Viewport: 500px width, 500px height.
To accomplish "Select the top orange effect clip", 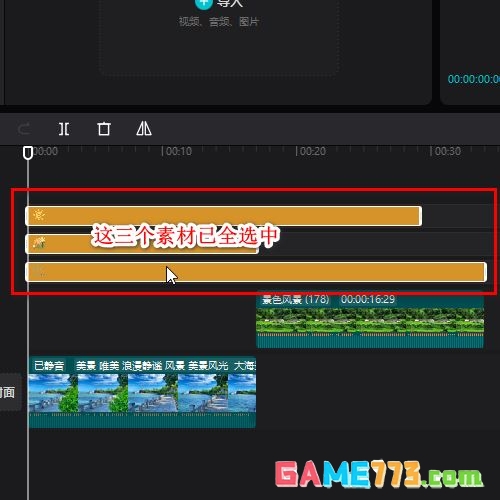I will (223, 216).
